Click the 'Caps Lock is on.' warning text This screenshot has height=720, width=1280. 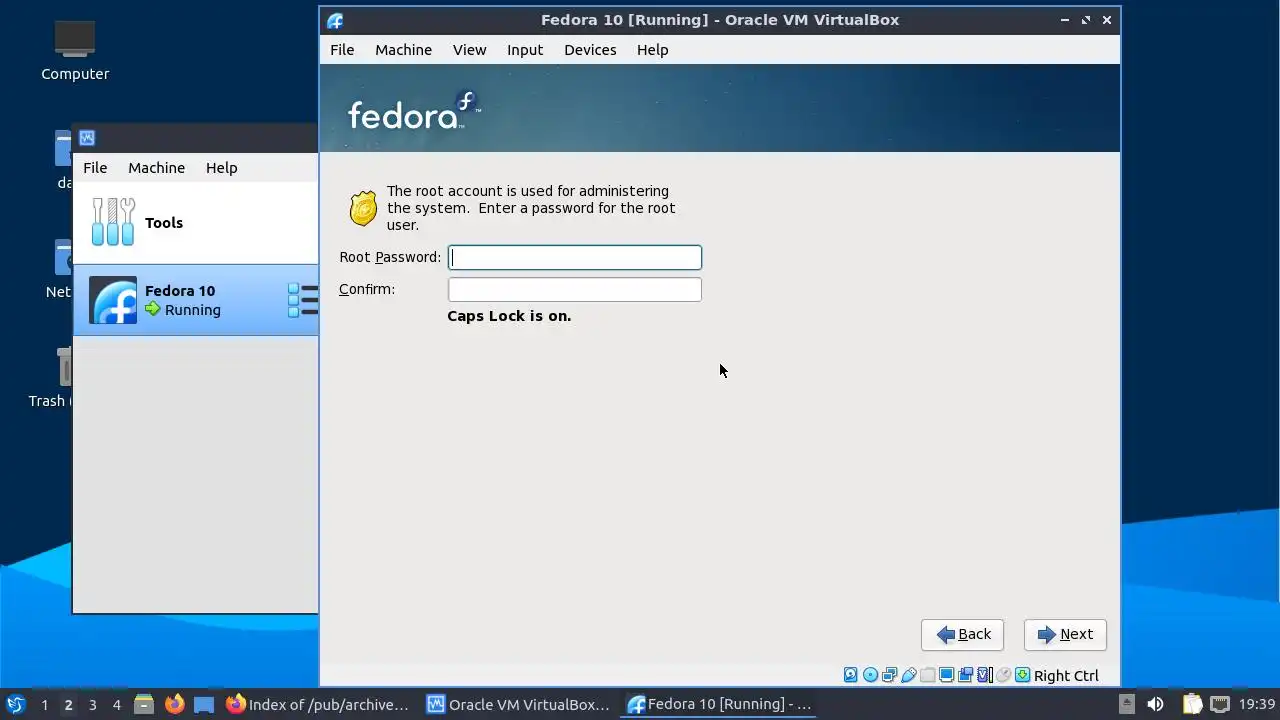(509, 316)
